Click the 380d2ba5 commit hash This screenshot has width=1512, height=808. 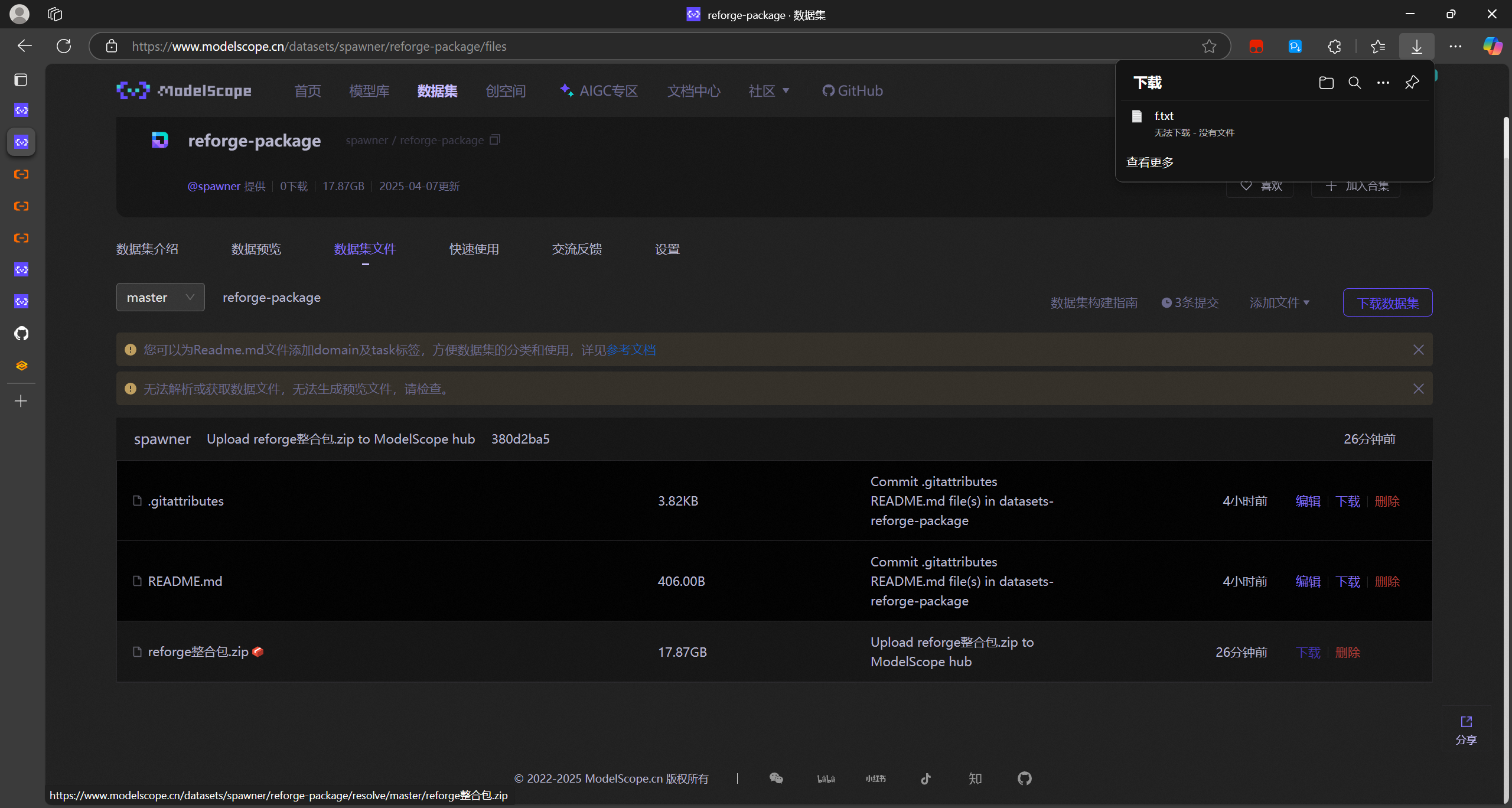(520, 439)
